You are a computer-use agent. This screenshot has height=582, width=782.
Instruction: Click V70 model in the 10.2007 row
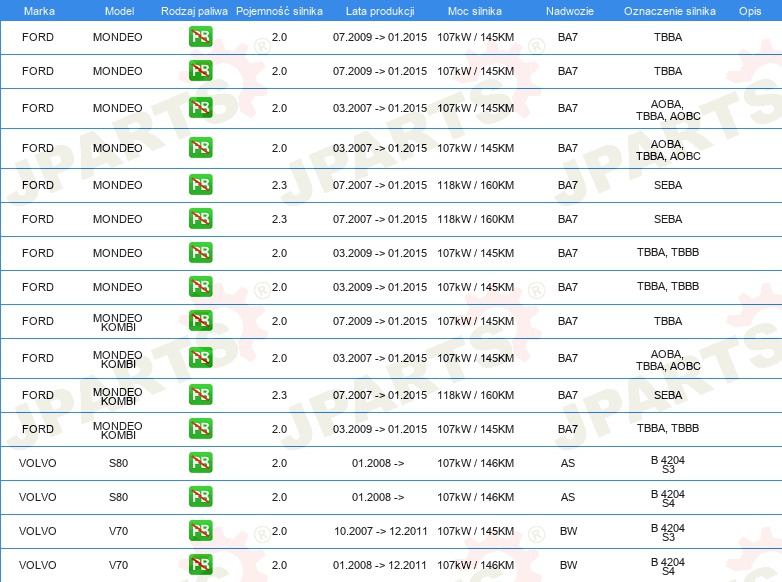coord(118,531)
